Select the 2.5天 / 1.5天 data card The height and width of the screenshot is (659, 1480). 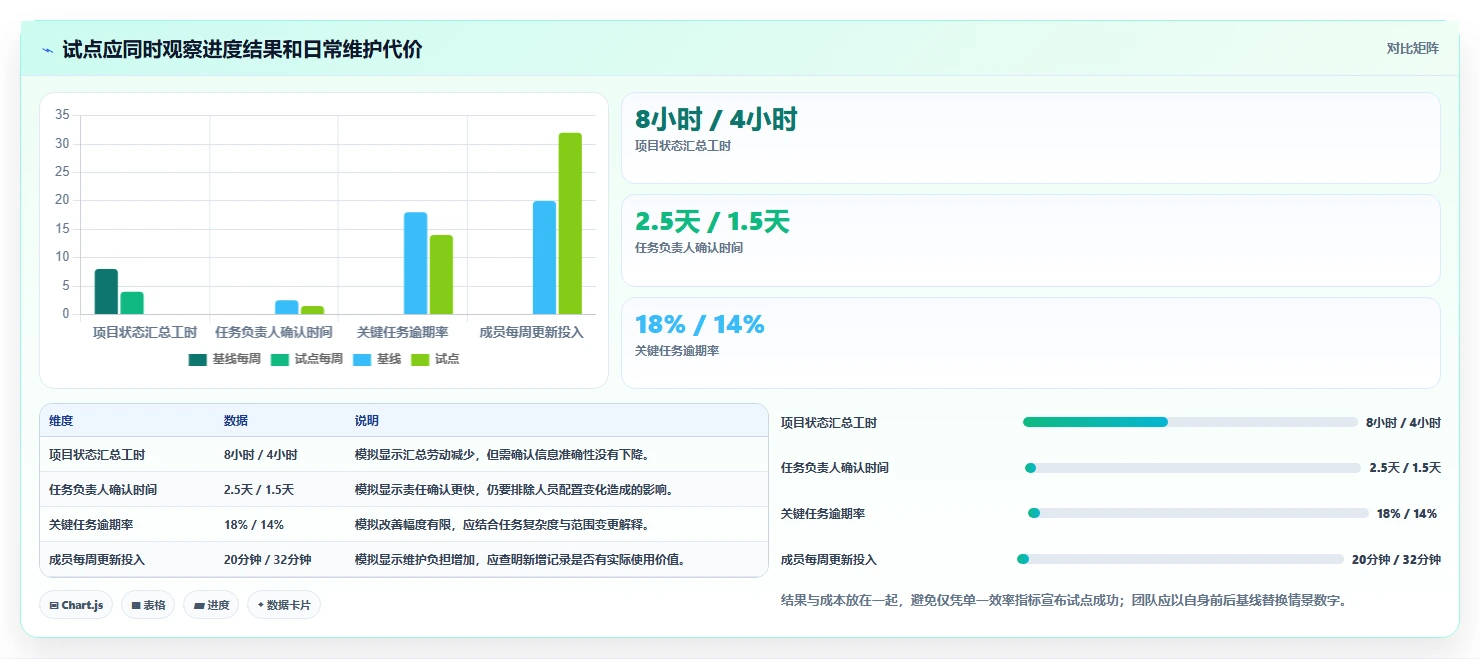tap(1031, 241)
